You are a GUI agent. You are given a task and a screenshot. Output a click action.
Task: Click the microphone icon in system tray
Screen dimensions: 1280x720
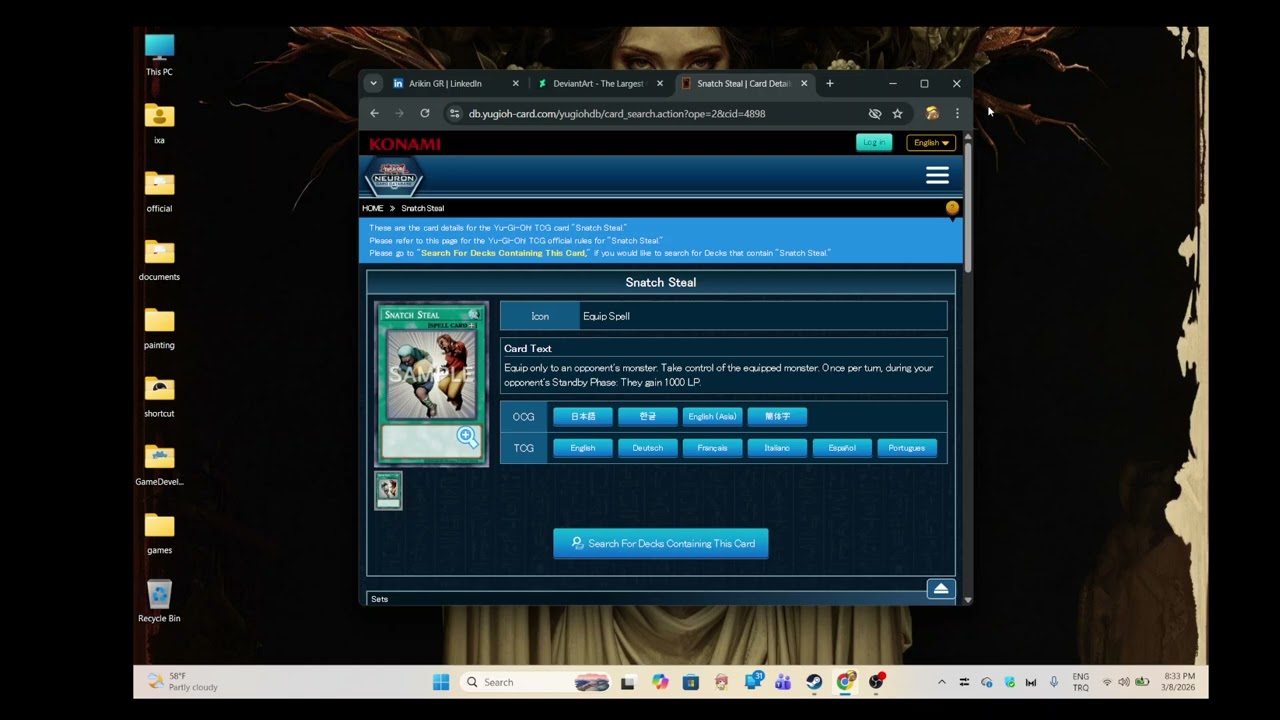1053,682
